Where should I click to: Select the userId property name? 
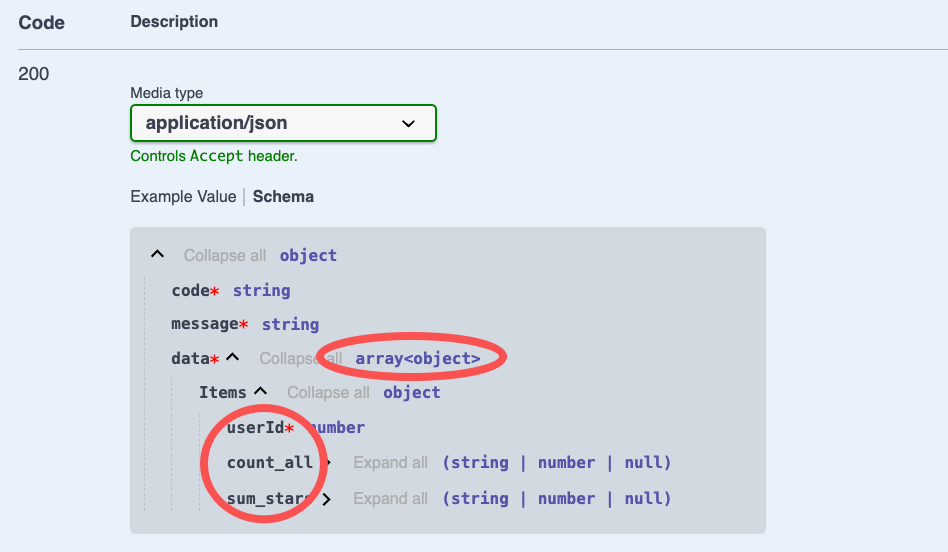coord(255,428)
